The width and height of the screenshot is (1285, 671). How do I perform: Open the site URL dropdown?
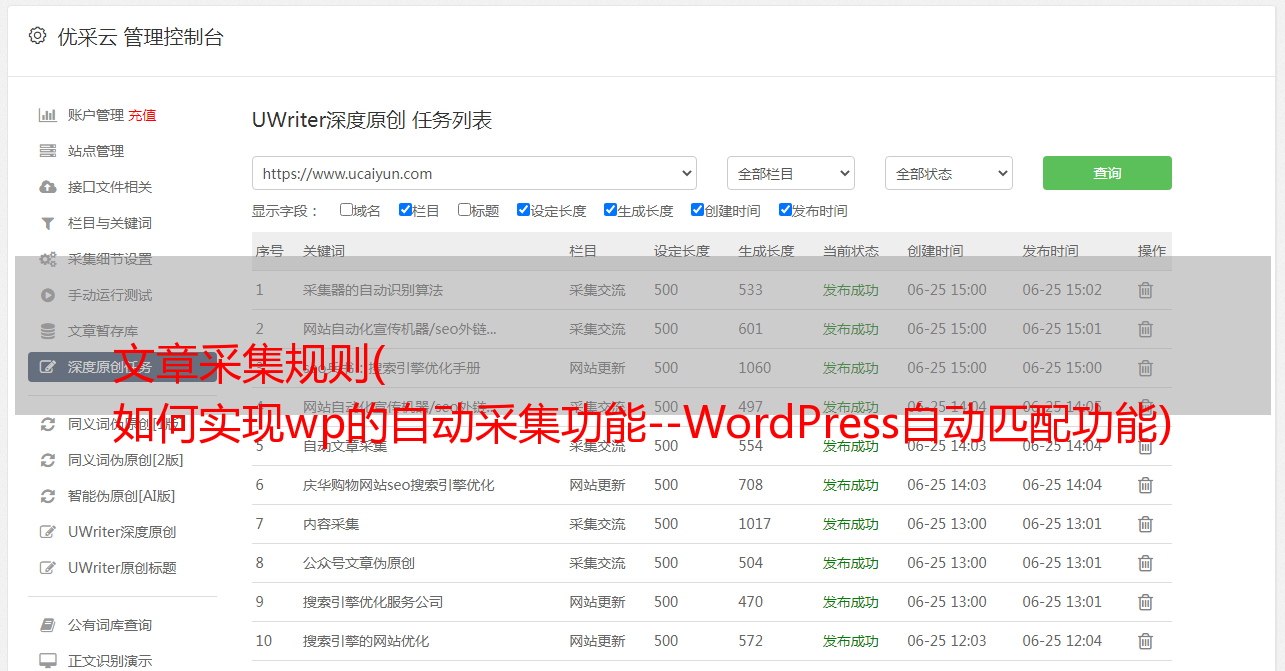click(x=474, y=173)
